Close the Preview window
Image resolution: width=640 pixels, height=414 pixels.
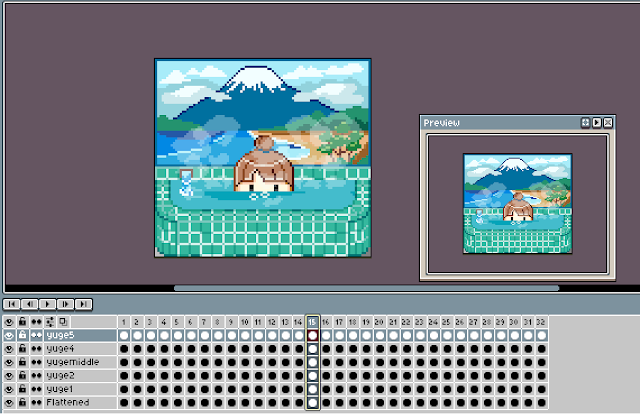pos(608,122)
